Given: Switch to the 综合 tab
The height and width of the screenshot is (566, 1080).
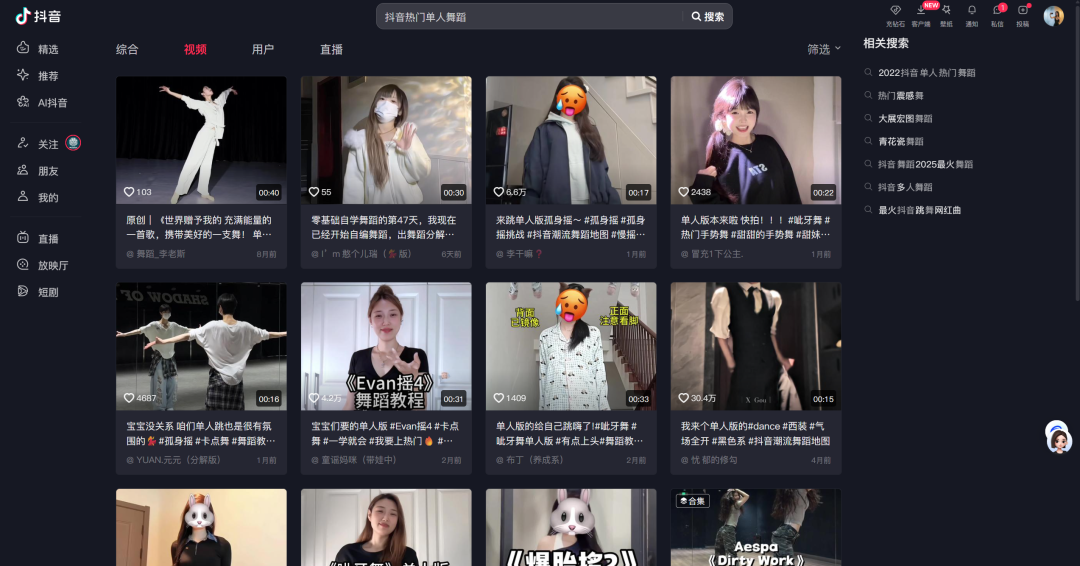Looking at the screenshot, I should point(127,50).
